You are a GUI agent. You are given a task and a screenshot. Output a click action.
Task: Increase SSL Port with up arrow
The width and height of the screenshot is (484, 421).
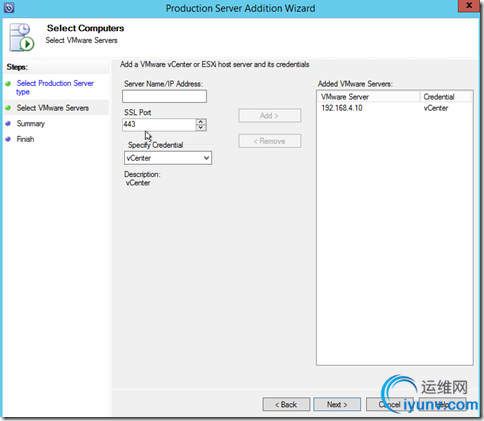201,122
